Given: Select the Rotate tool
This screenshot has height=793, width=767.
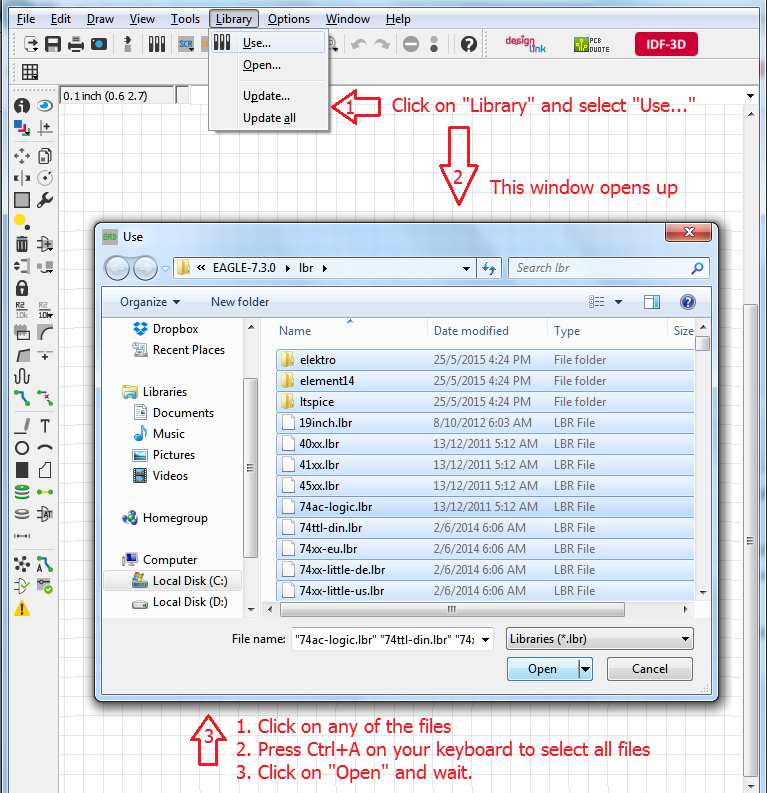Looking at the screenshot, I should point(45,178).
